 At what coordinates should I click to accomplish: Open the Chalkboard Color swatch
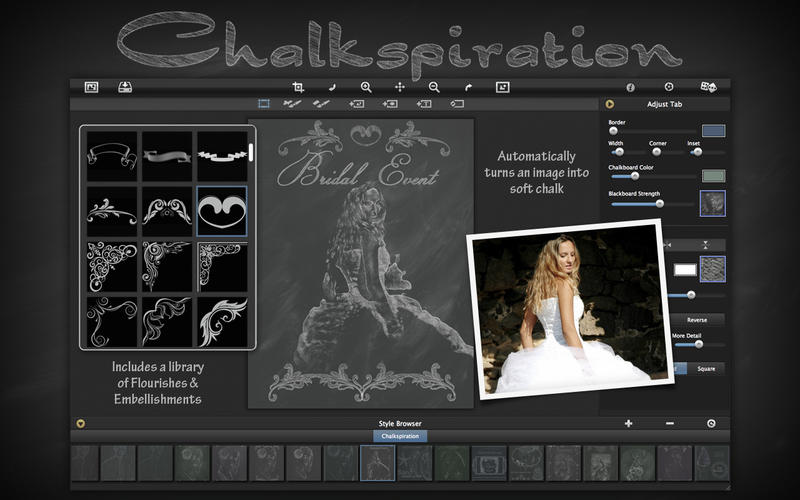[713, 175]
